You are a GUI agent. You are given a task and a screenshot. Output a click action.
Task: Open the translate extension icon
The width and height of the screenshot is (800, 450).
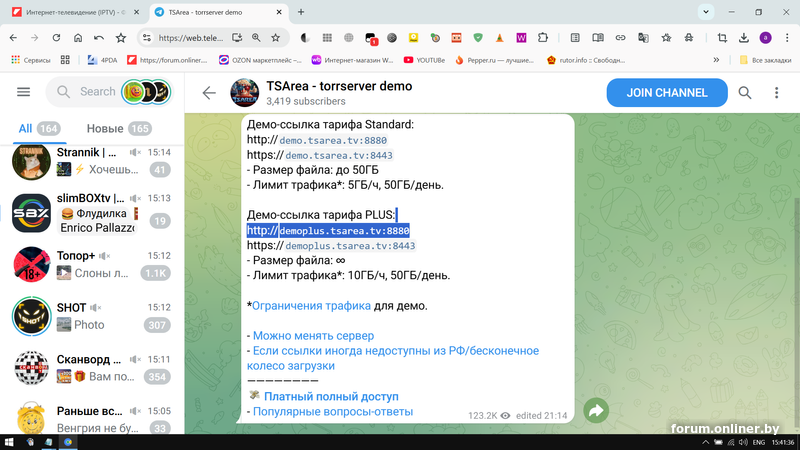pos(643,38)
